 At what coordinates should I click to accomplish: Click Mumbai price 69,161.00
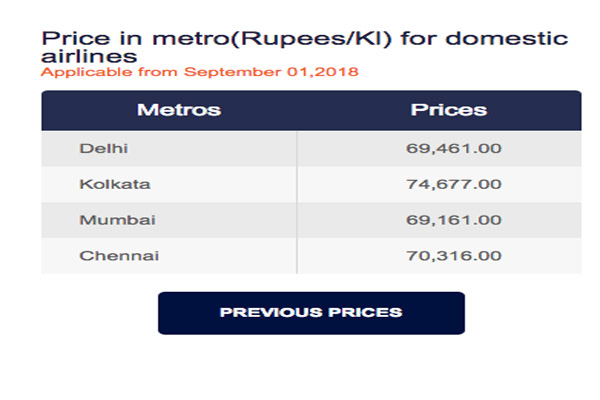point(453,220)
